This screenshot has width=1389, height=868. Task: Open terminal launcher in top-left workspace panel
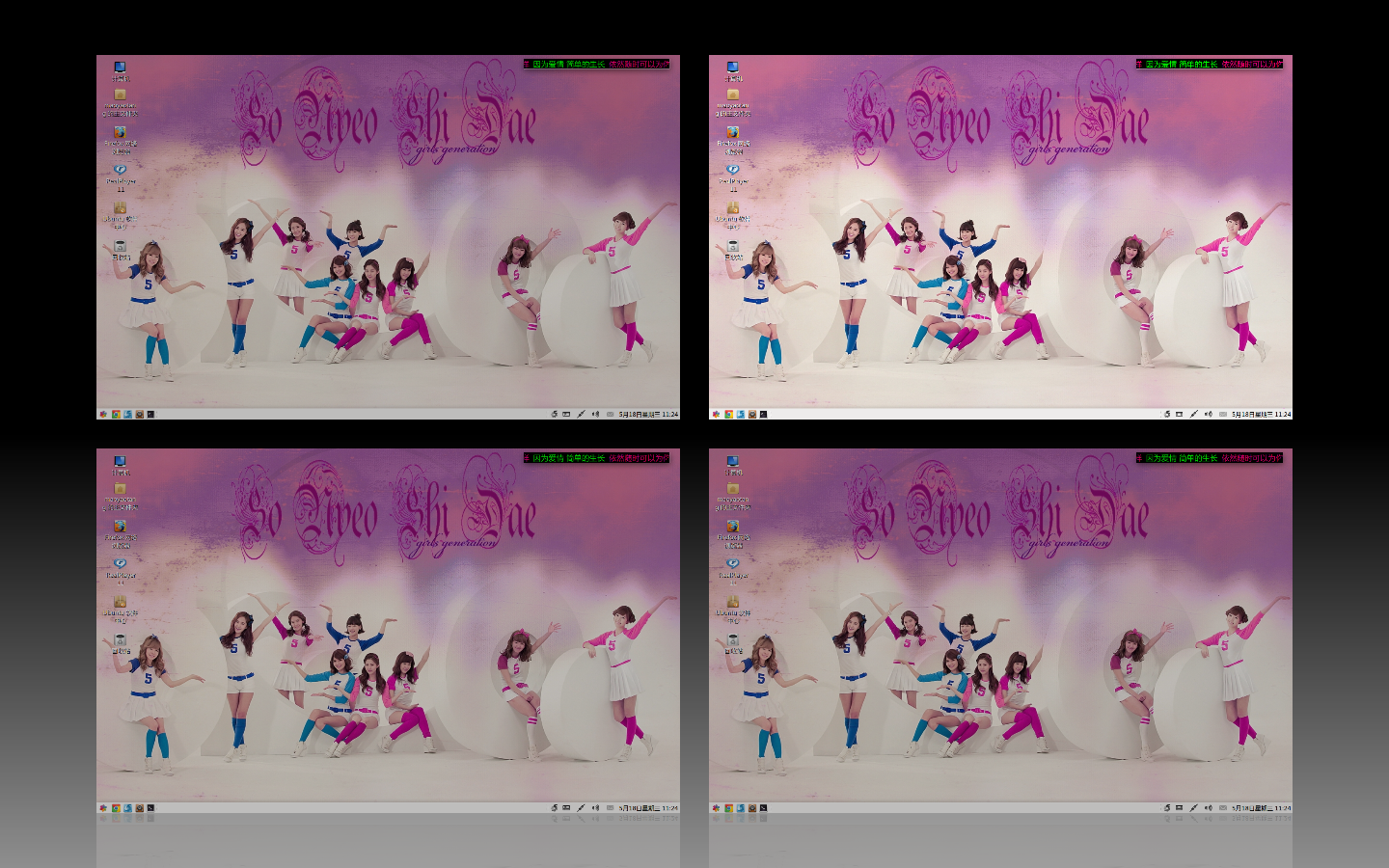pos(150,414)
